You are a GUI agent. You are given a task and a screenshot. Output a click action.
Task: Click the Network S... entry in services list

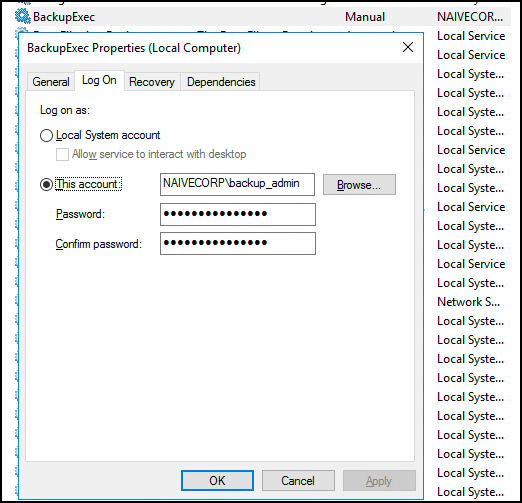pyautogui.click(x=468, y=302)
